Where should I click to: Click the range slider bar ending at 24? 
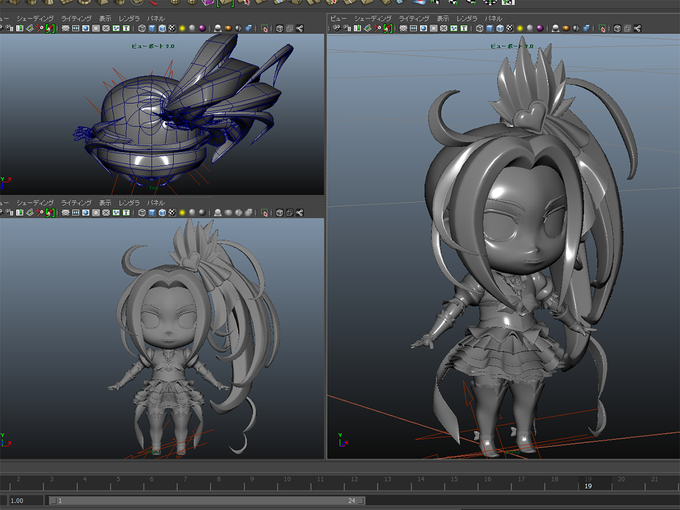click(207, 500)
